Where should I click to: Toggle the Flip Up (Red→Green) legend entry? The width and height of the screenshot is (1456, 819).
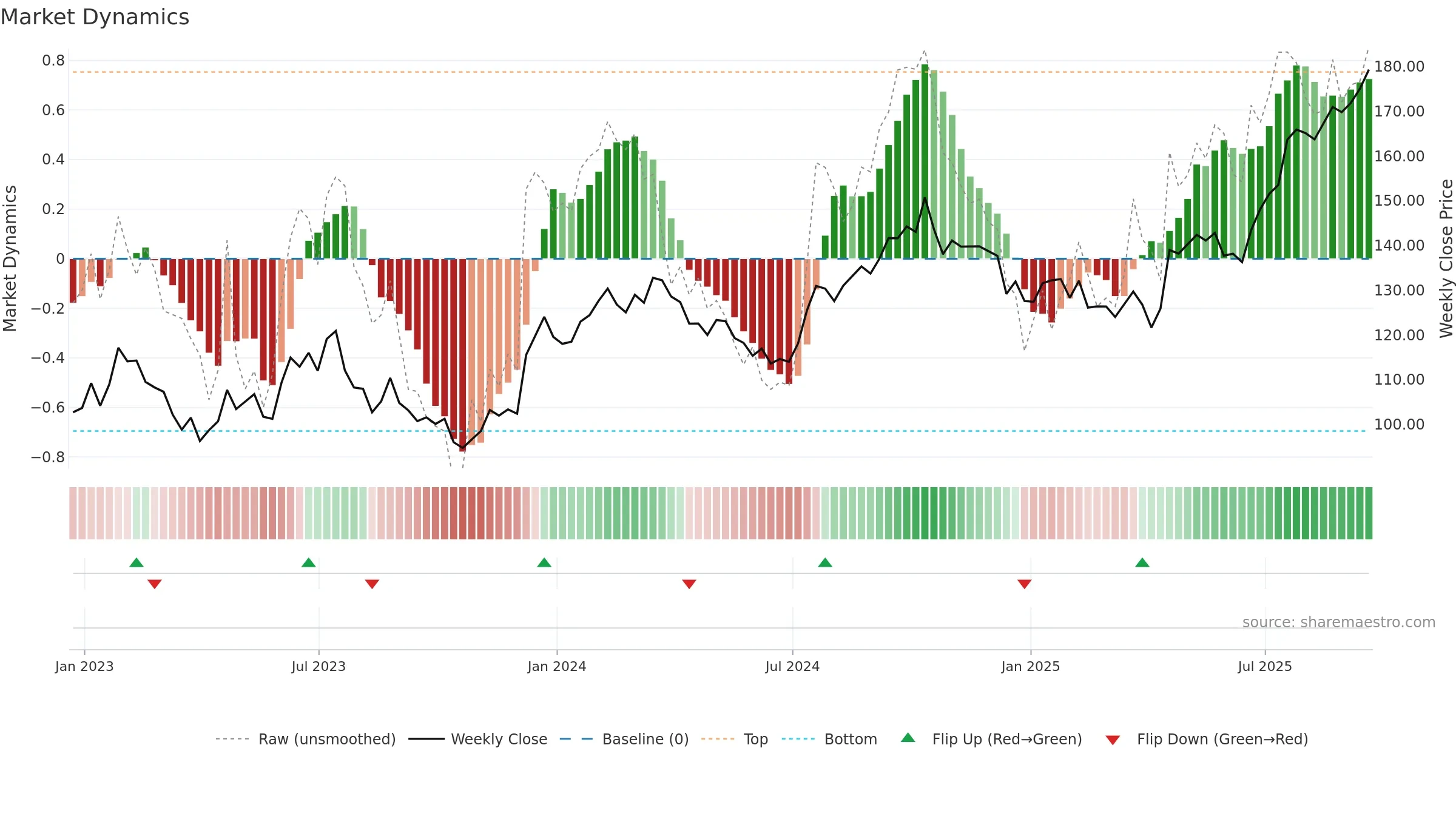(x=1007, y=739)
